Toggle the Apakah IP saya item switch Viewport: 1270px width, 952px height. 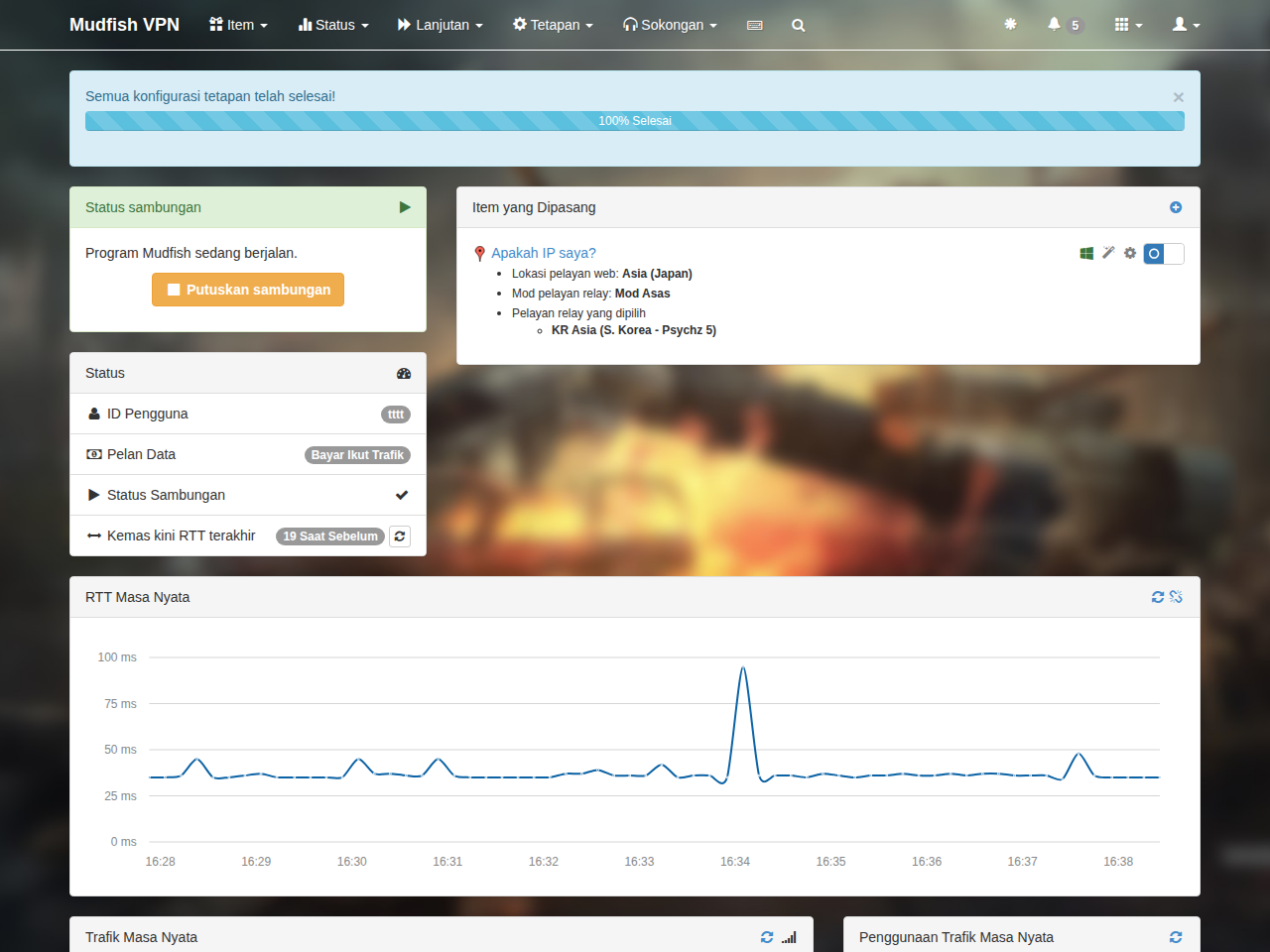click(1164, 254)
